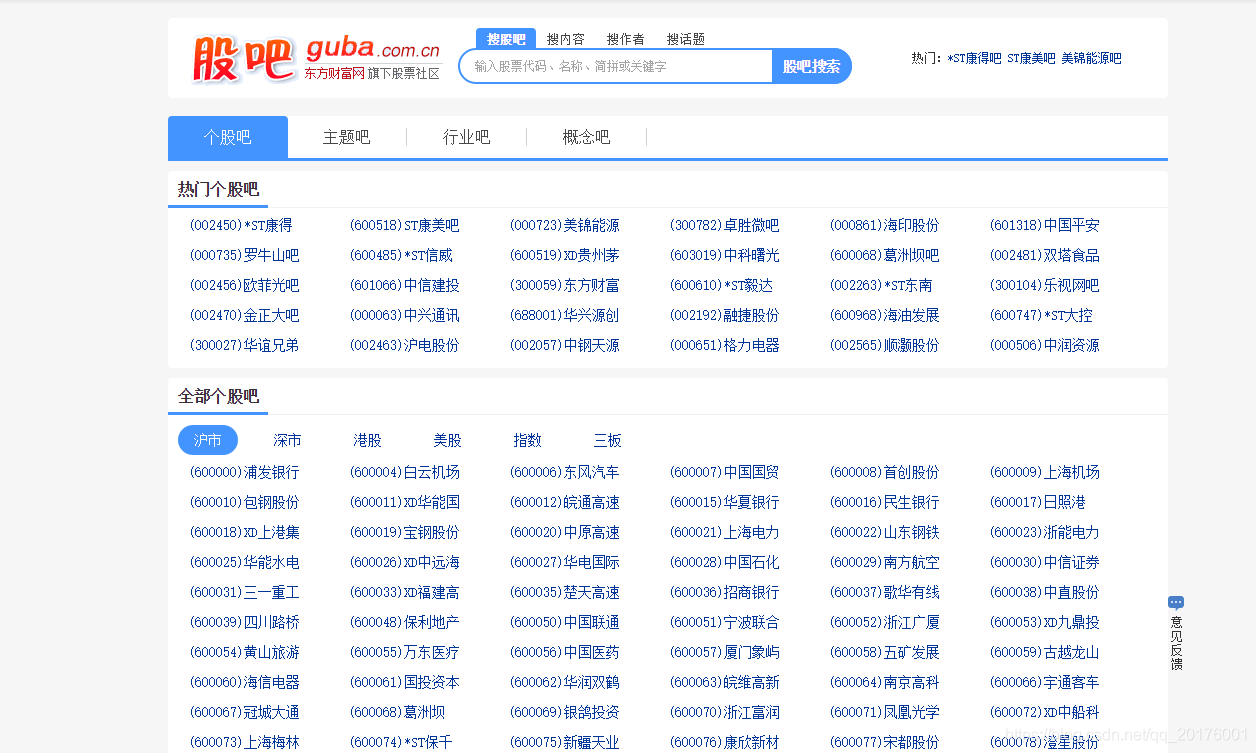Viewport: 1256px width, 753px height.
Task: Open (000651)格力电器 stock forum
Action: coord(724,345)
